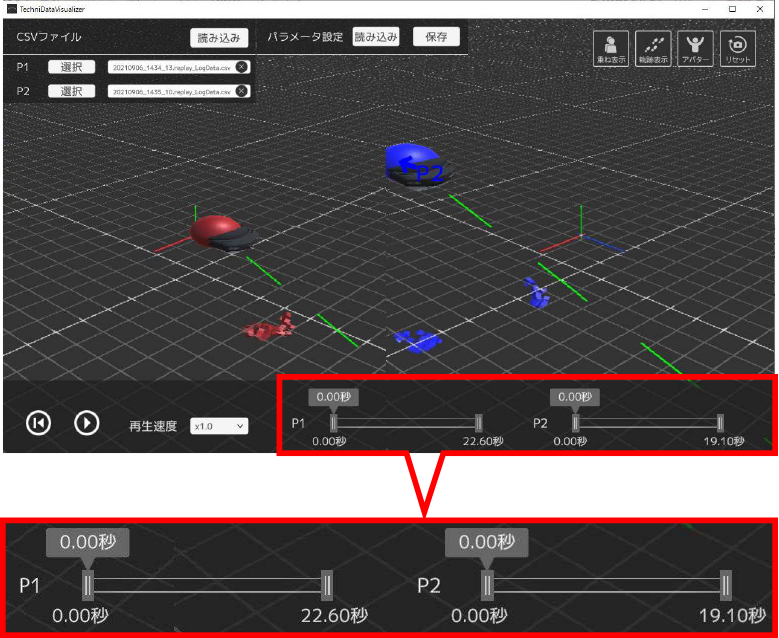Click the 選択 button for P1
The image size is (779, 638).
click(x=71, y=67)
